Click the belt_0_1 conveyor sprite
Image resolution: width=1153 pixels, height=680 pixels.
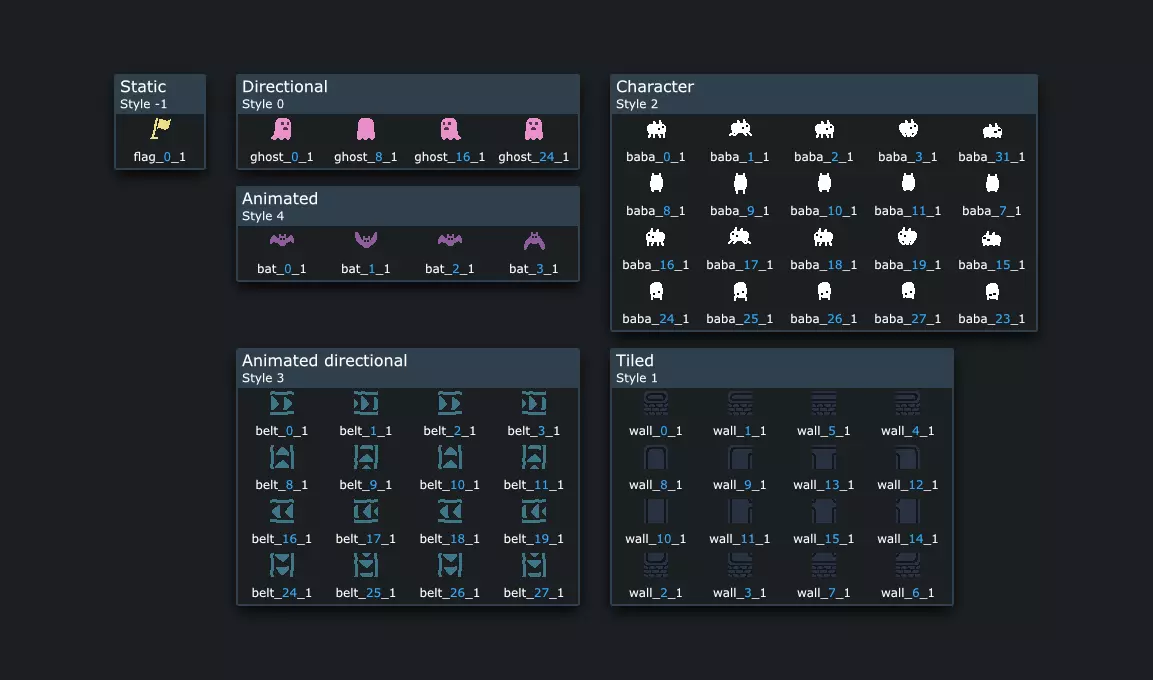tap(282, 404)
